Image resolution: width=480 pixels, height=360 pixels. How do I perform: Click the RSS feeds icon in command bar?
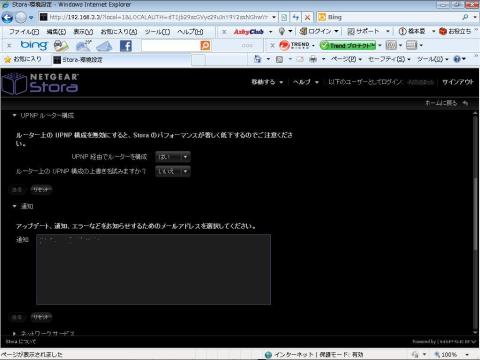click(279, 59)
